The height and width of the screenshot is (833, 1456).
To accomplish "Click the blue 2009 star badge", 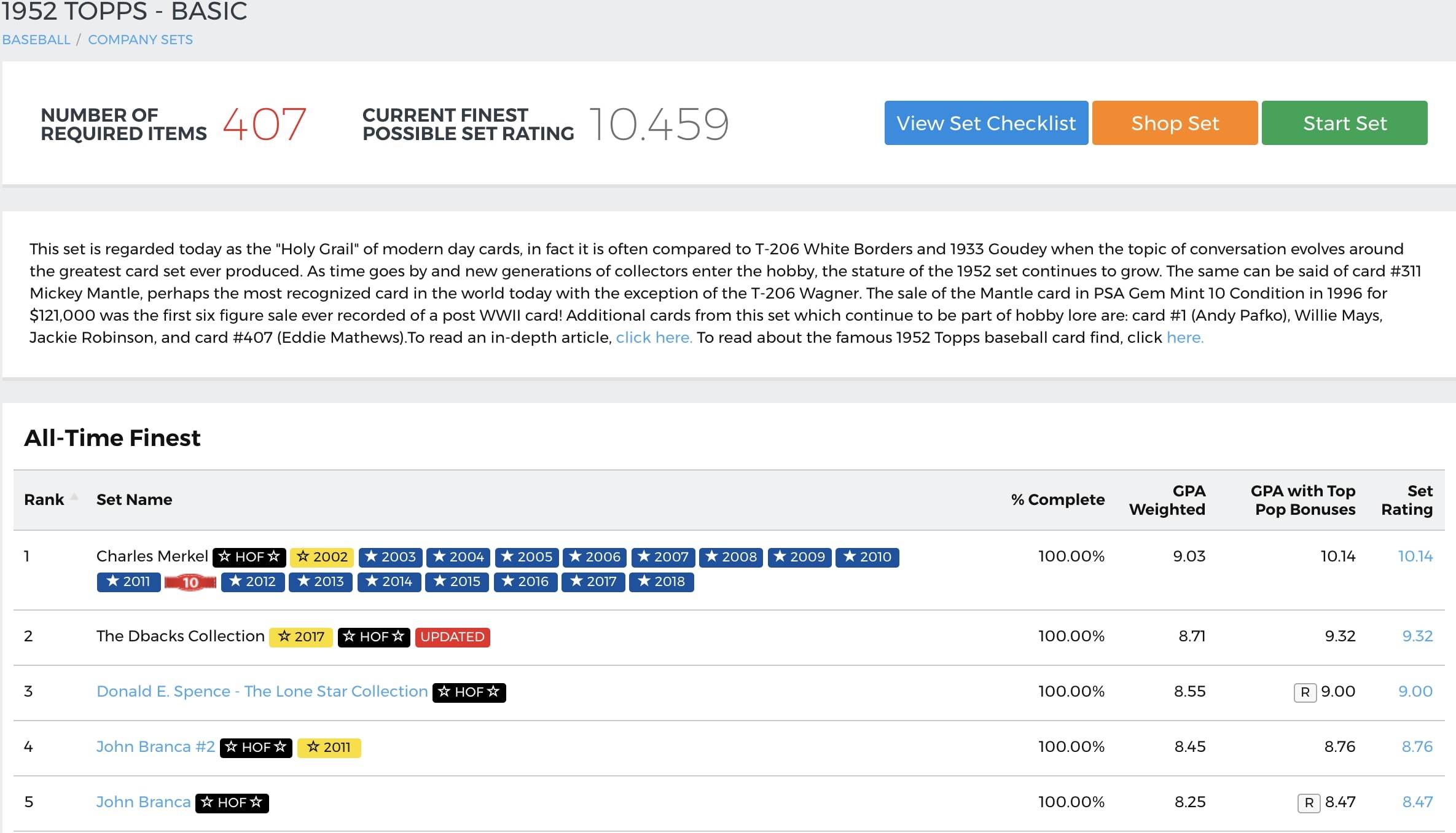I will (x=799, y=557).
